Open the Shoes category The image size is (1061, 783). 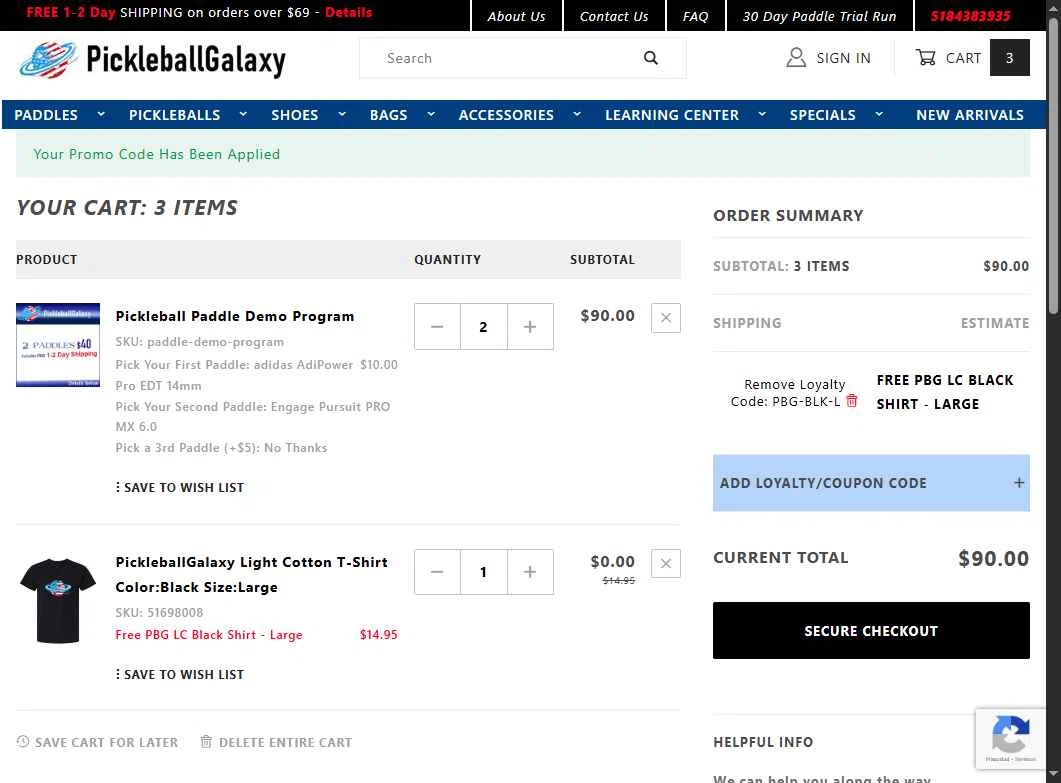click(x=294, y=115)
